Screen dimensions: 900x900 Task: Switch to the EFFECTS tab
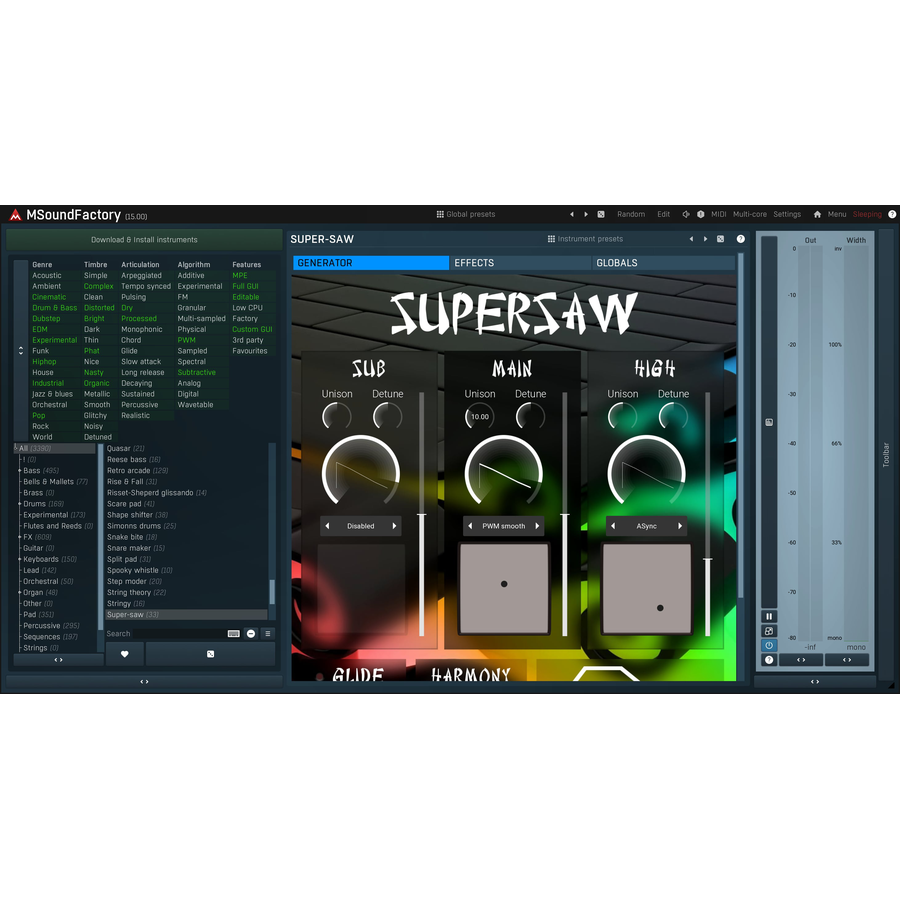(520, 263)
